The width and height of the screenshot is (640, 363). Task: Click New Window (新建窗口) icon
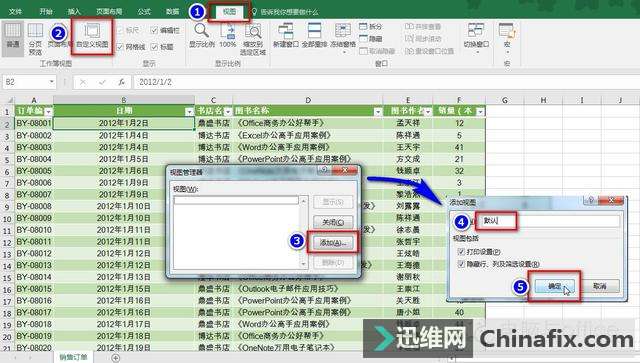(x=286, y=36)
